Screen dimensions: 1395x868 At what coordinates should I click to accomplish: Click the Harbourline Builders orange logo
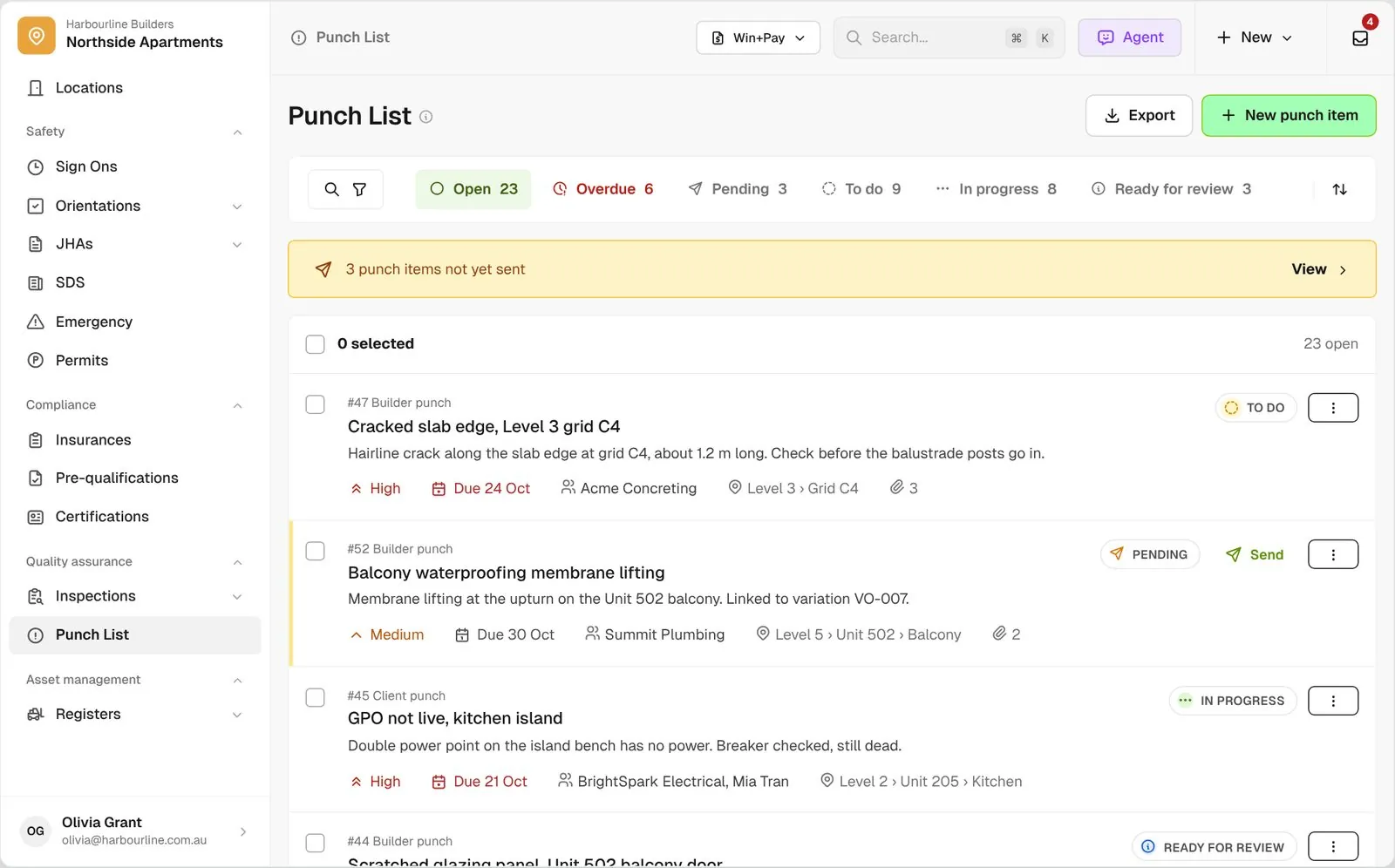coord(37,36)
